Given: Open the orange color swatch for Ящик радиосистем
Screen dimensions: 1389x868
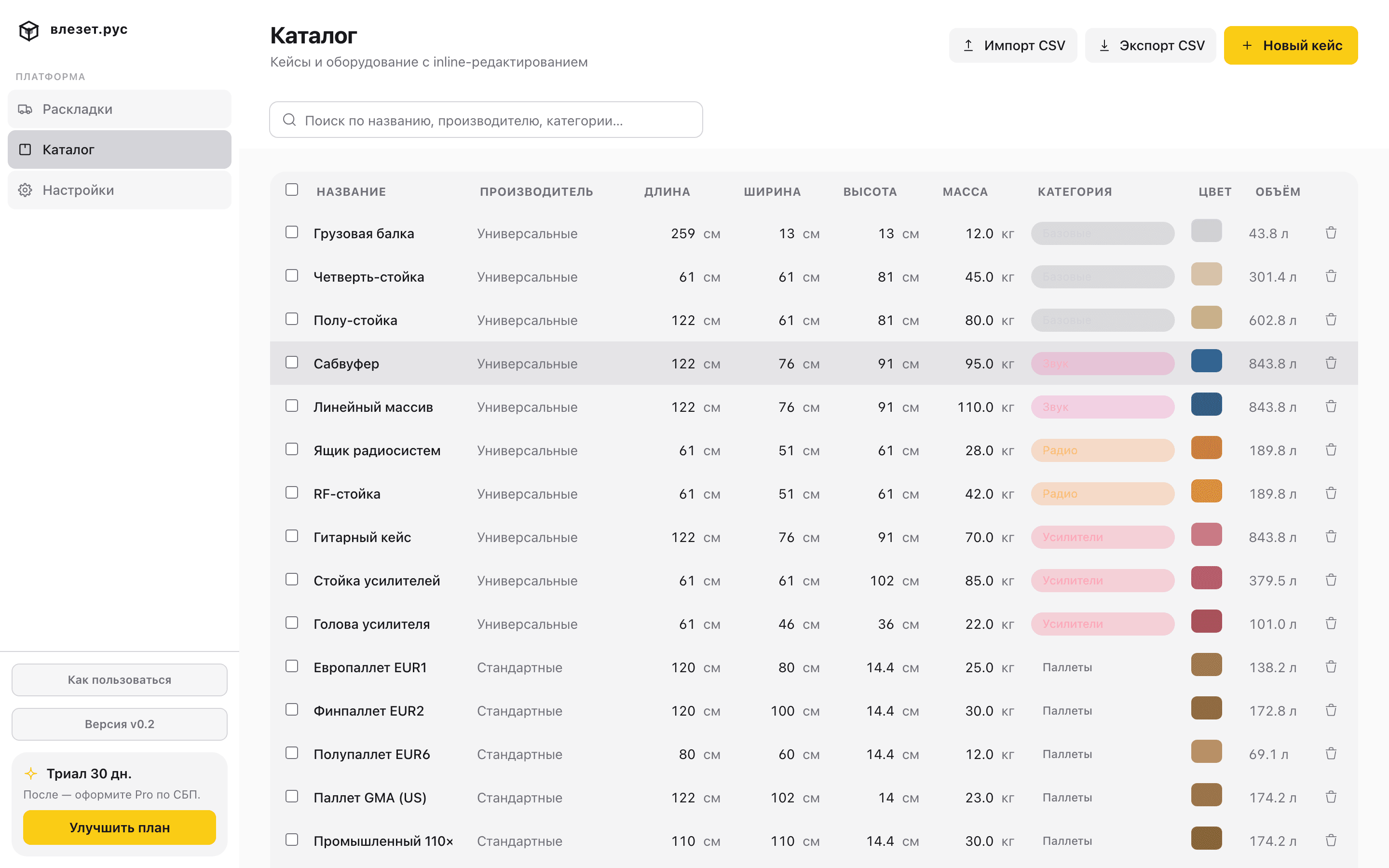Looking at the screenshot, I should (1207, 448).
